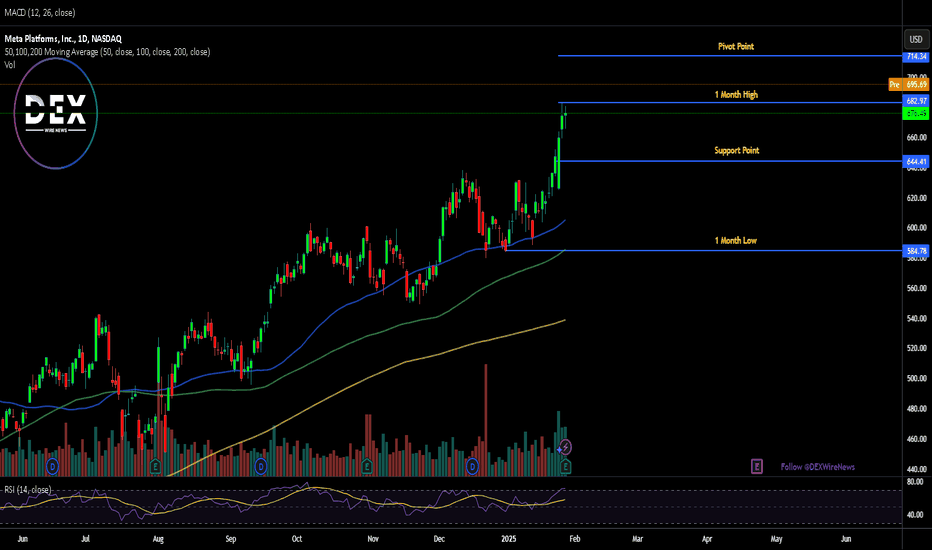This screenshot has width=932, height=550.
Task: Click the May label on time axis
Action: click(x=776, y=539)
